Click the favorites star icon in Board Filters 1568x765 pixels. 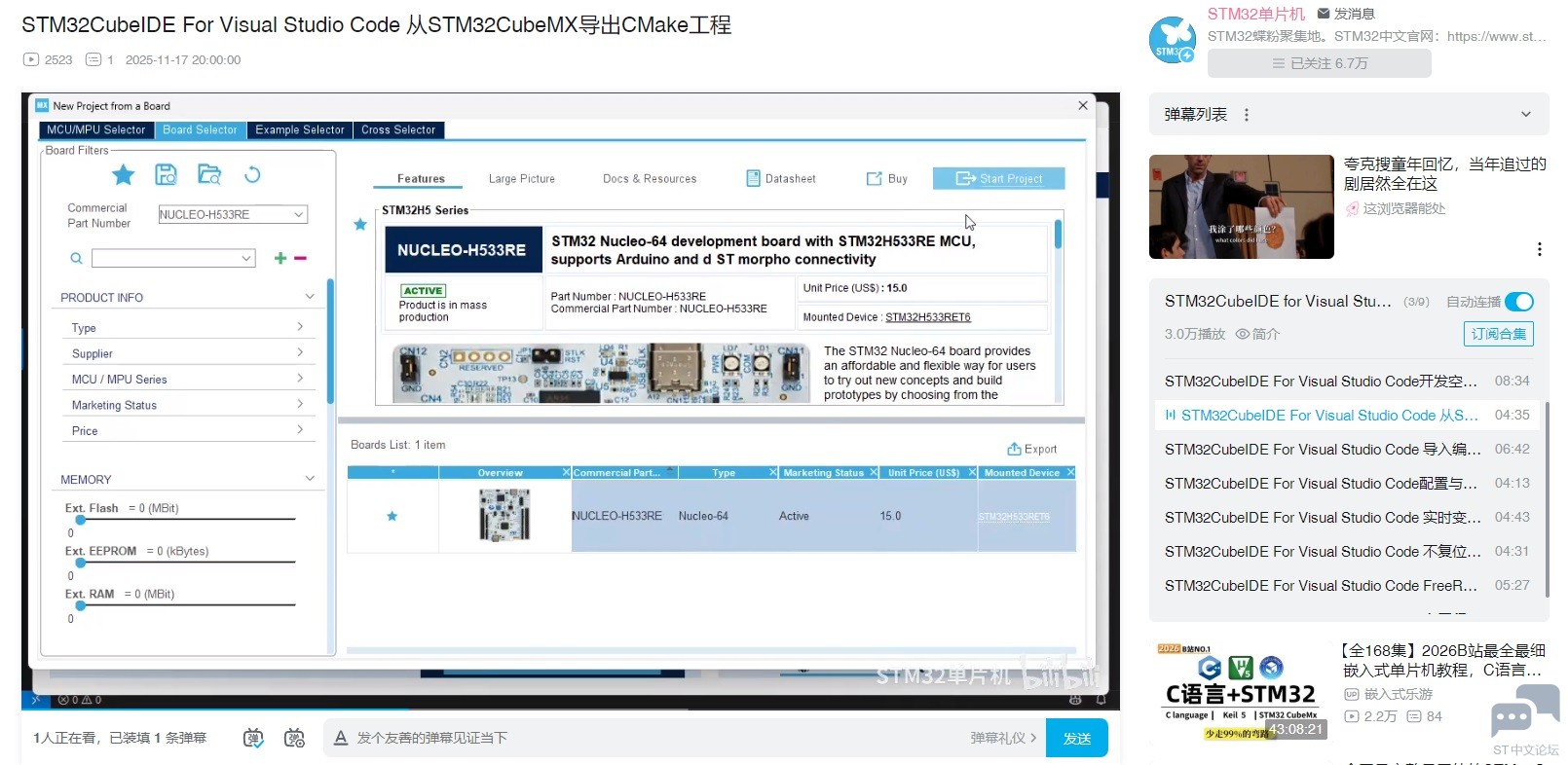click(123, 175)
